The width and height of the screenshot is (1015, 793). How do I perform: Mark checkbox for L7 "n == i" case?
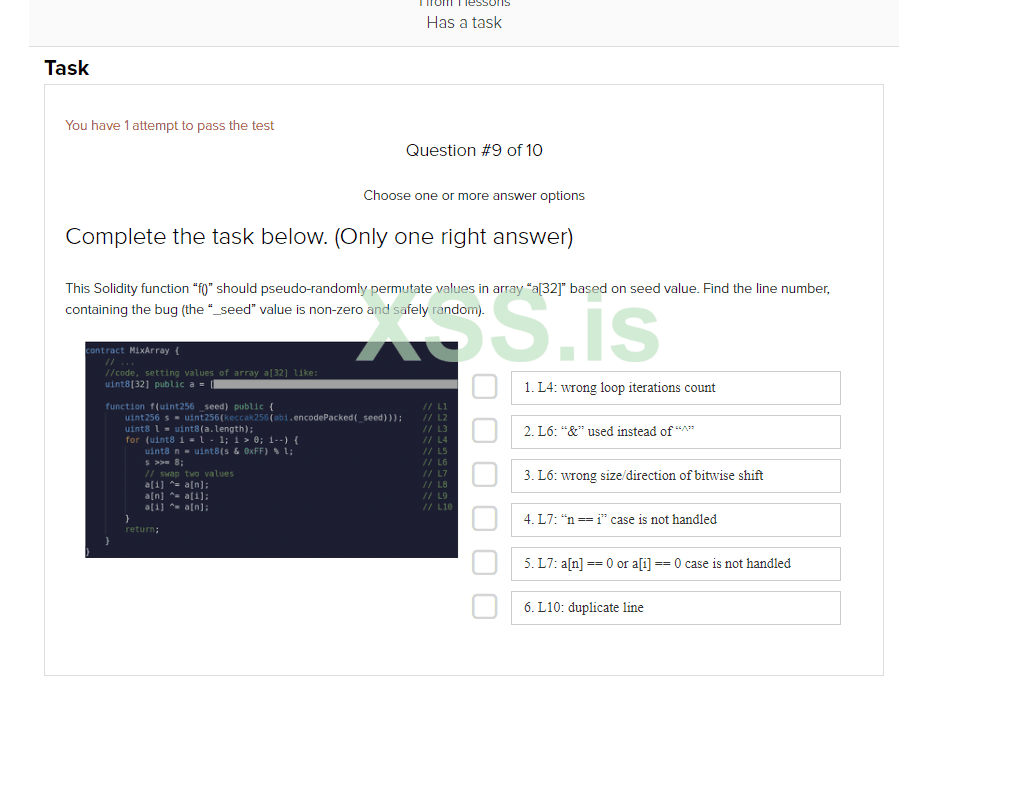pos(484,519)
